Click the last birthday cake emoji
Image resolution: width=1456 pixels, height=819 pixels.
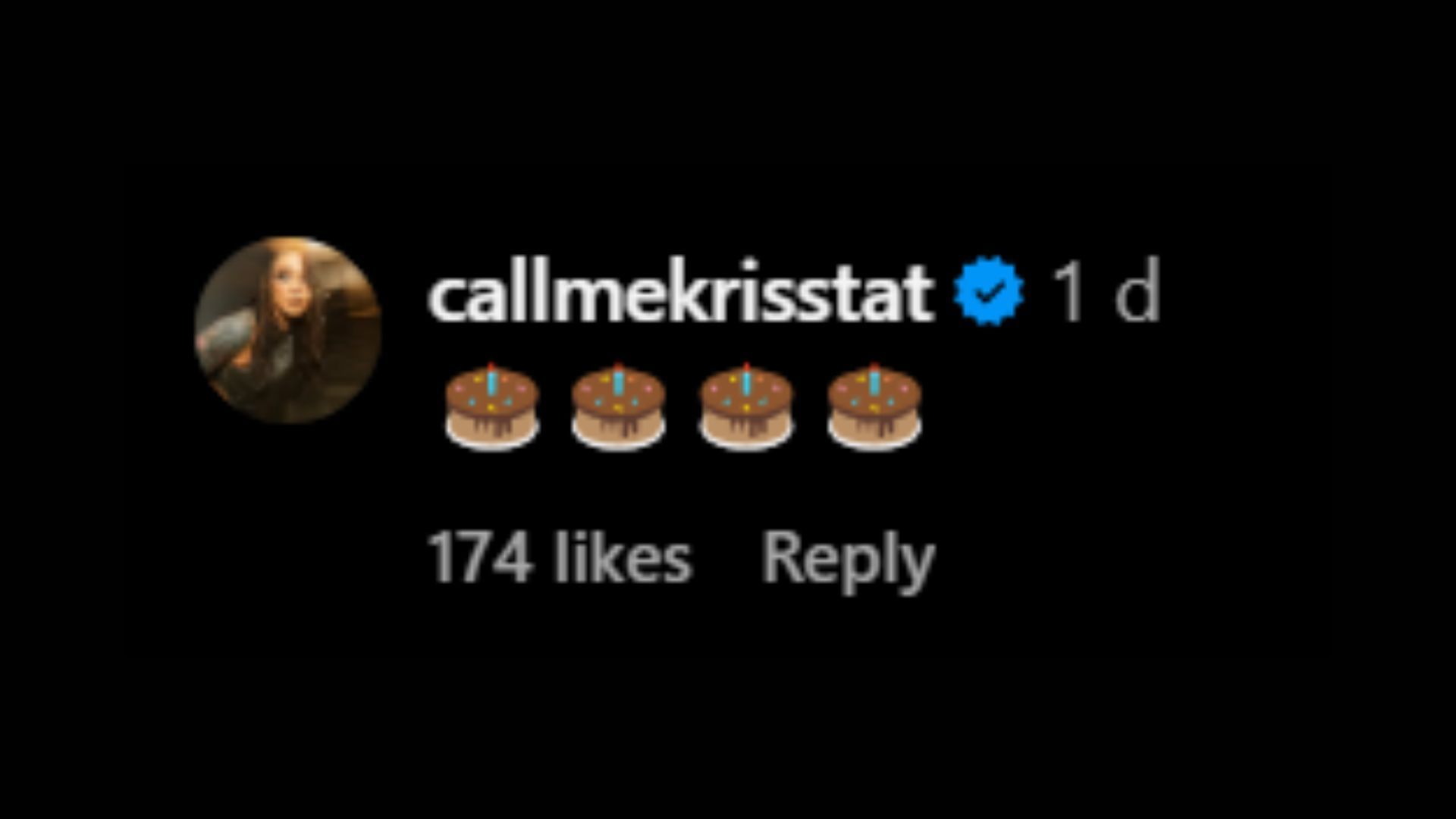(x=874, y=408)
